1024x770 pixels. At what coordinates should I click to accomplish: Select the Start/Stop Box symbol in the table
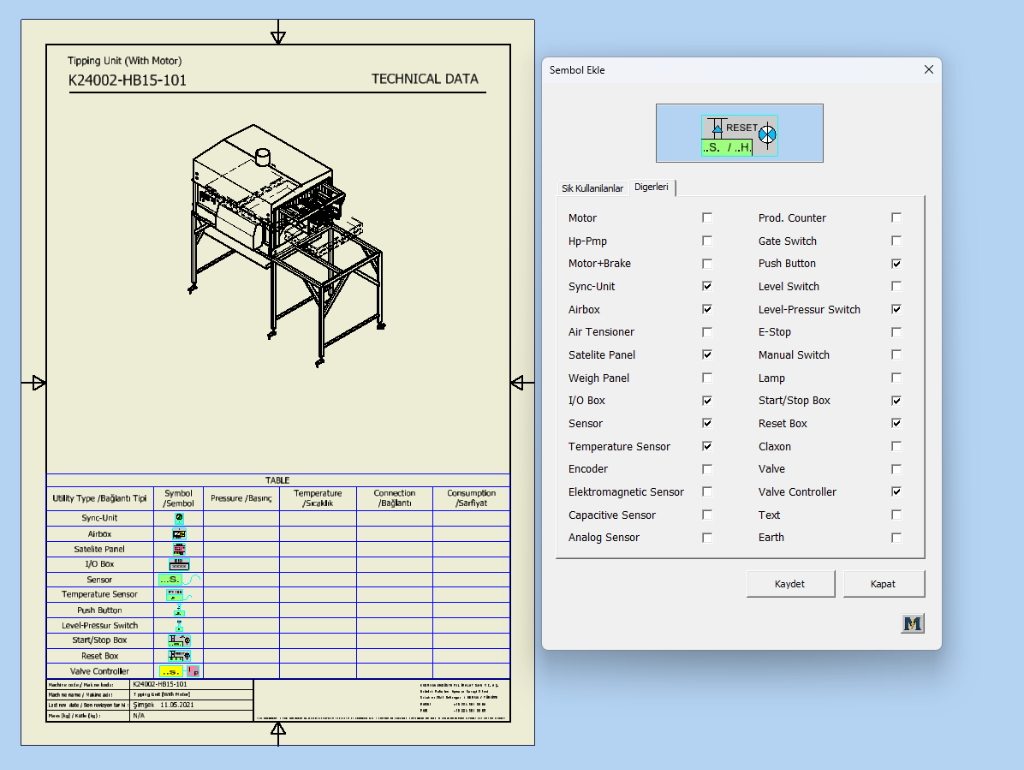click(x=179, y=640)
